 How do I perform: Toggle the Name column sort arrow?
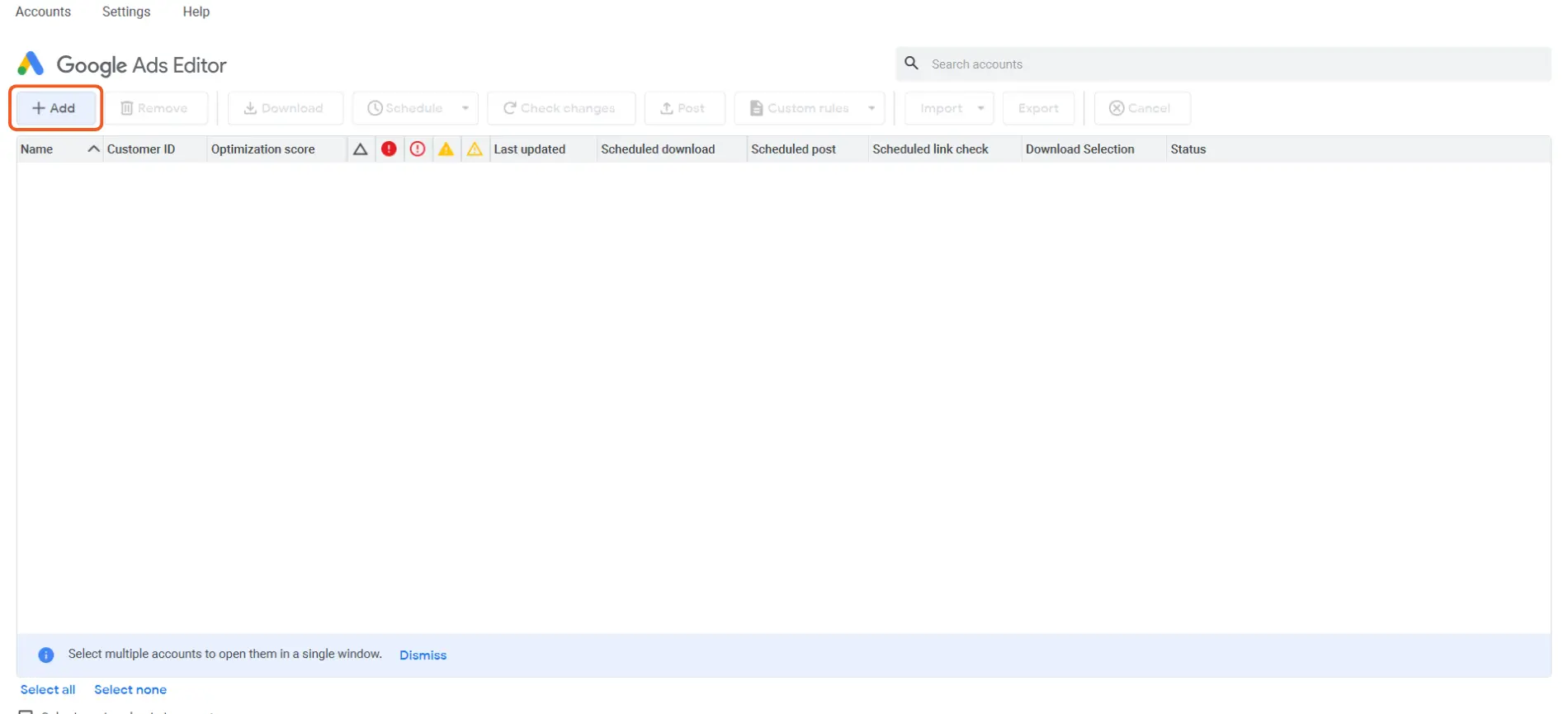[x=93, y=149]
